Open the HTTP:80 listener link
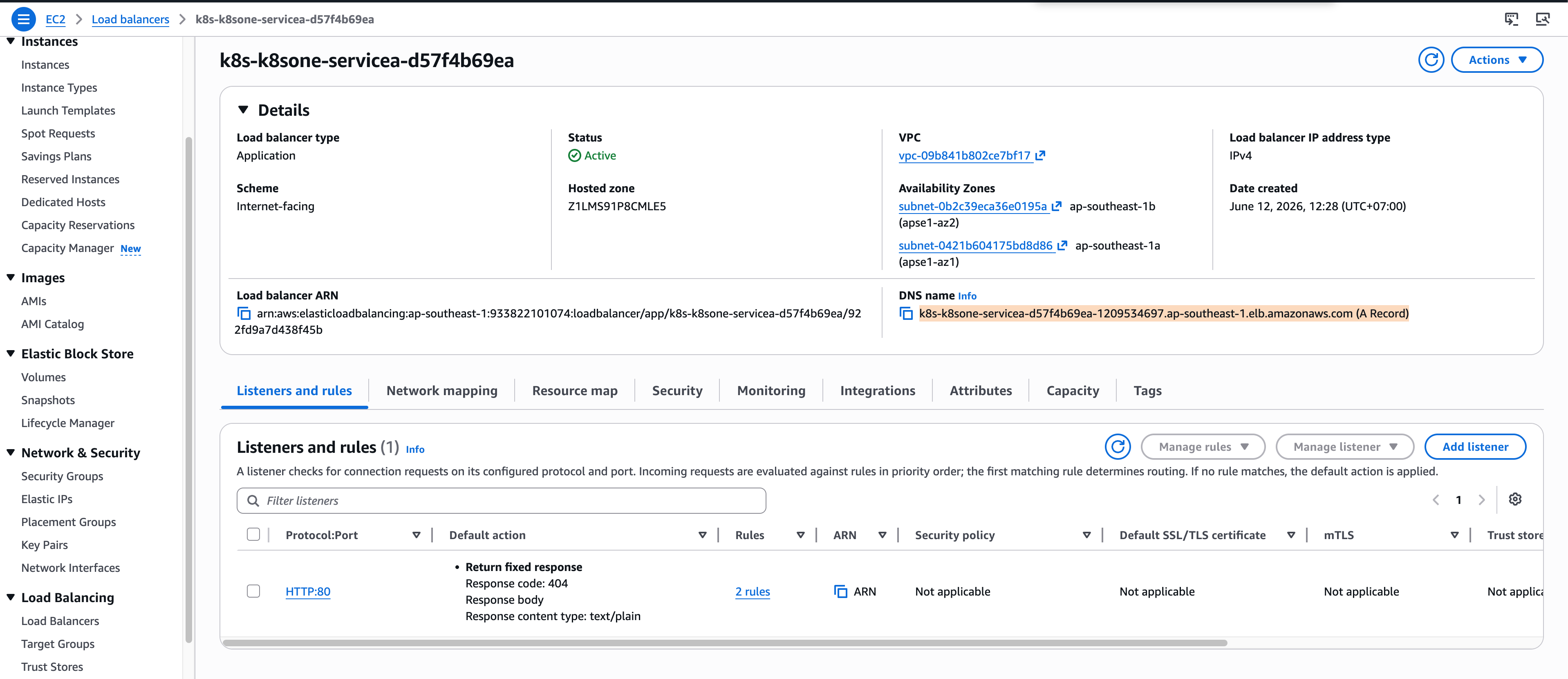Viewport: 1568px width, 679px height. [308, 591]
